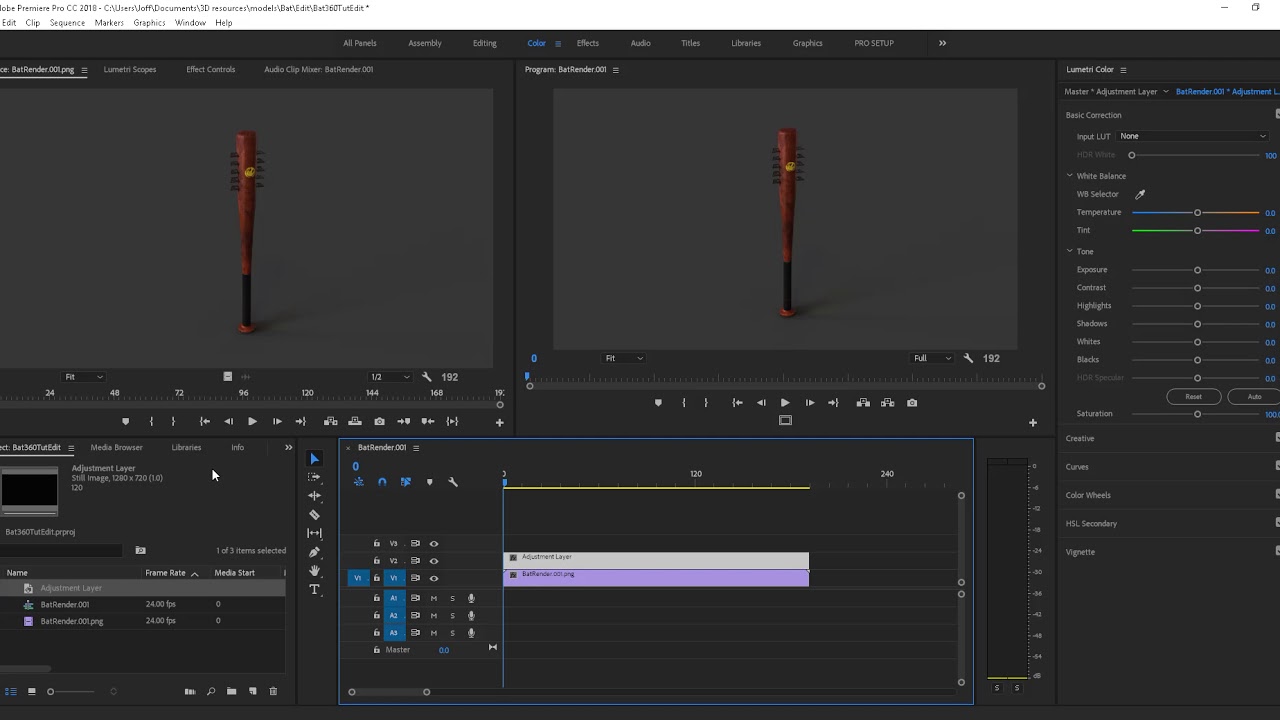The image size is (1280, 720).
Task: Open Source Monitor settings wrench
Action: click(x=427, y=377)
